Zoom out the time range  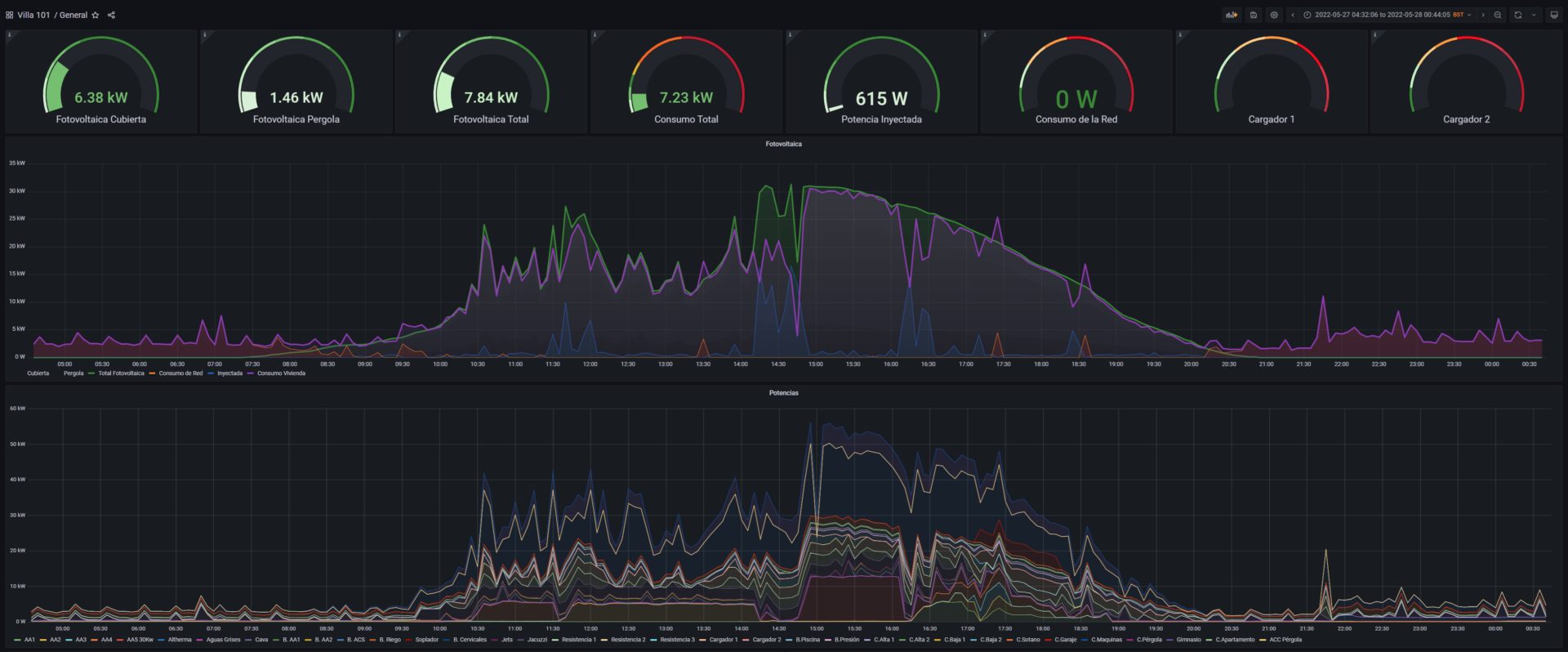[x=1498, y=15]
